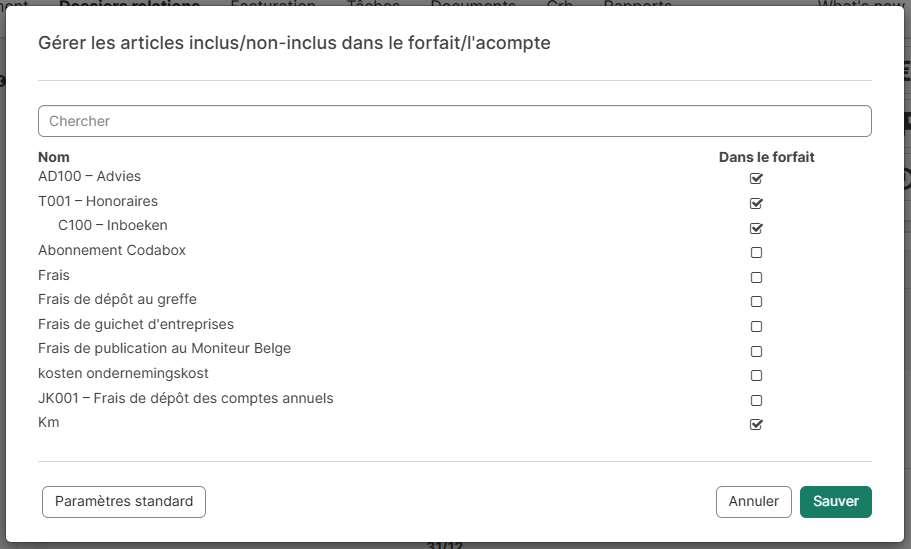Include Frais de guichet d'entreprises in forfait

(756, 327)
